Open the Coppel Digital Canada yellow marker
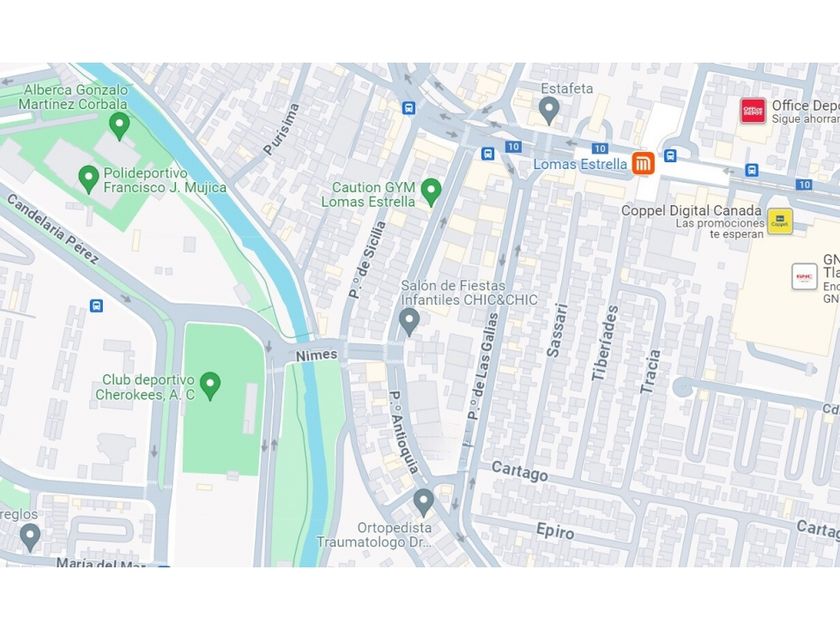This screenshot has height=630, width=840. pyautogui.click(x=780, y=222)
